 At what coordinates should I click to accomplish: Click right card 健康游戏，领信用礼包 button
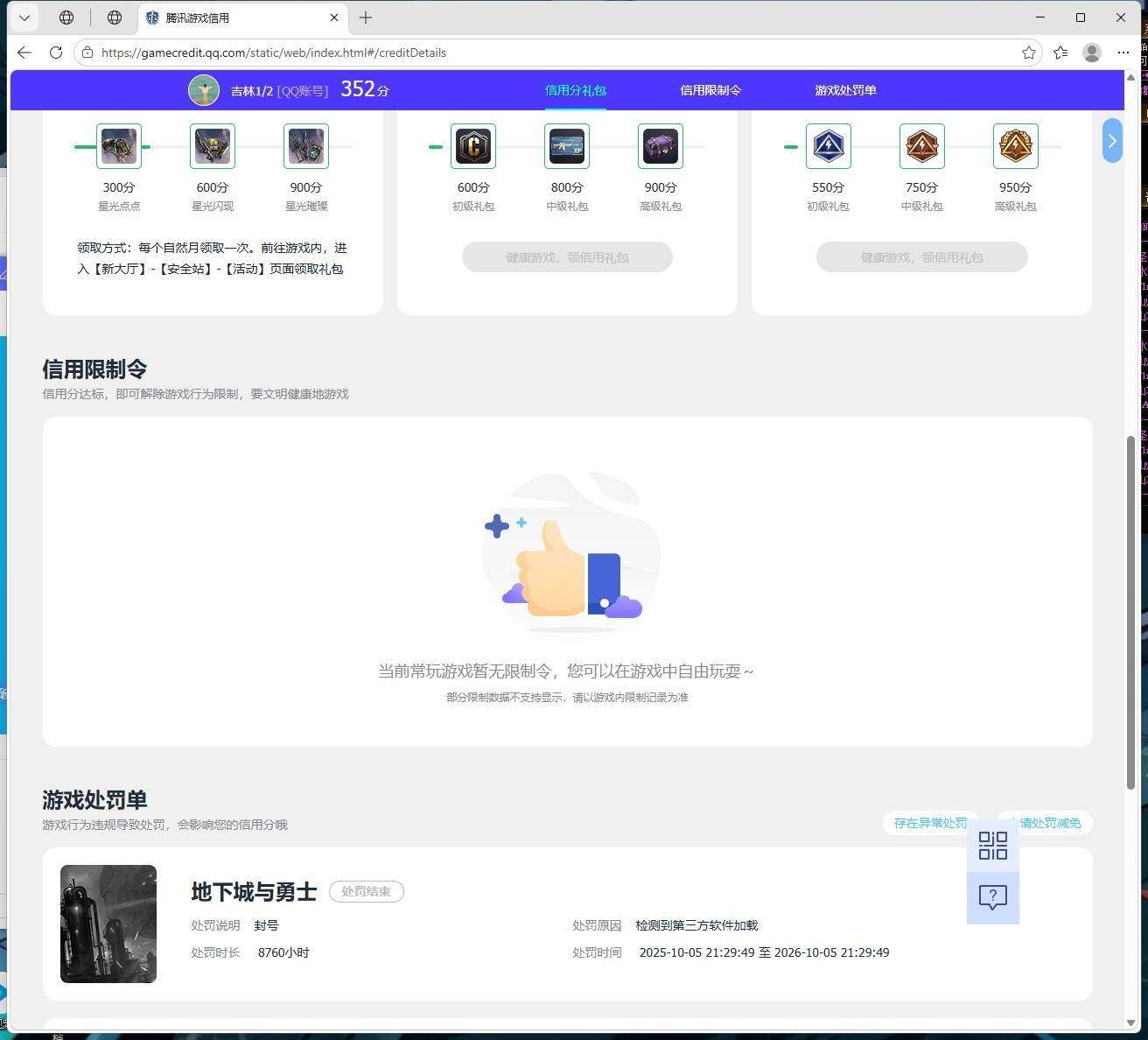pos(922,257)
